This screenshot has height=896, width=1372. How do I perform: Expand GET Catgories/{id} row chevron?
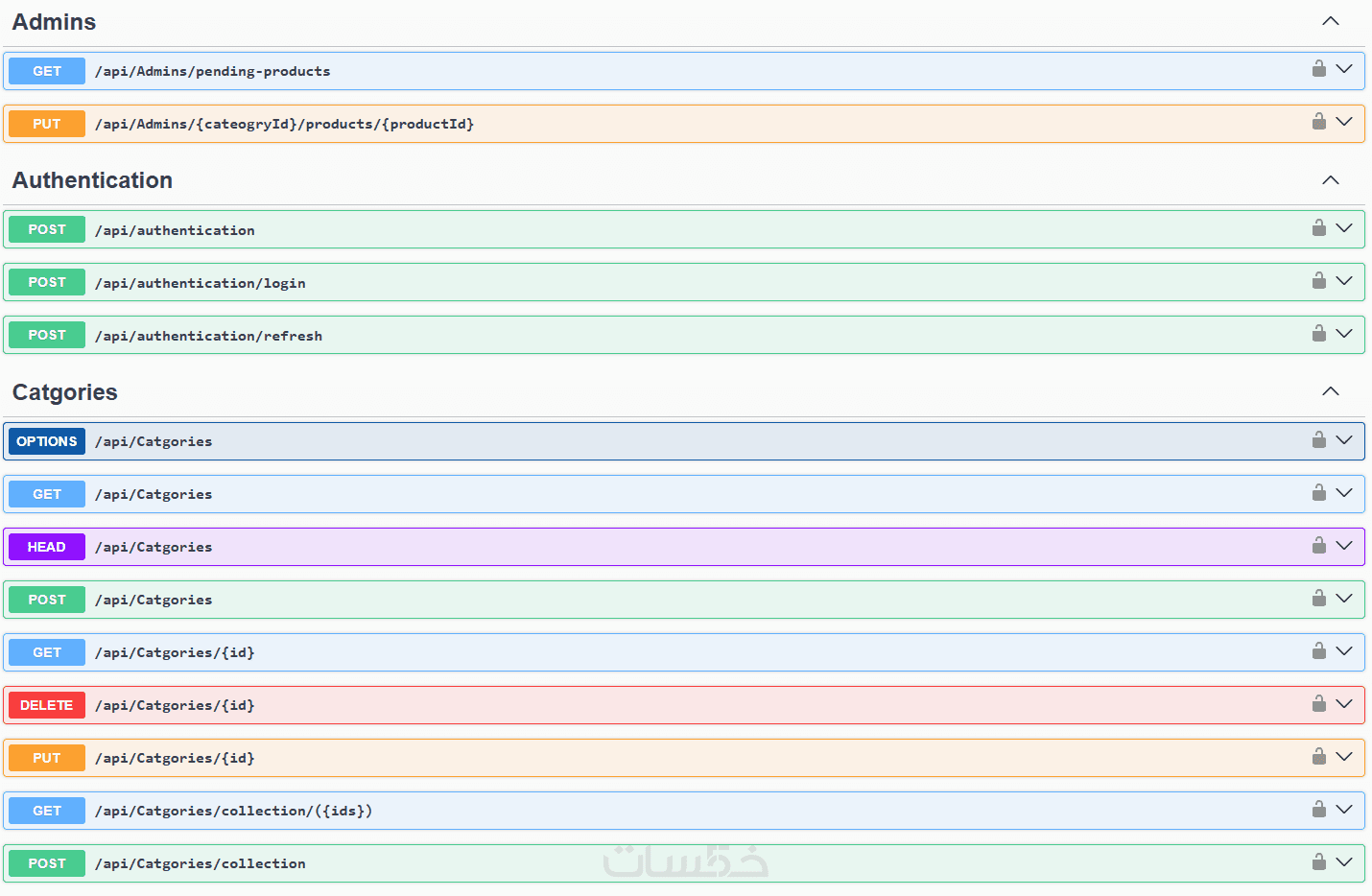pyautogui.click(x=1344, y=651)
